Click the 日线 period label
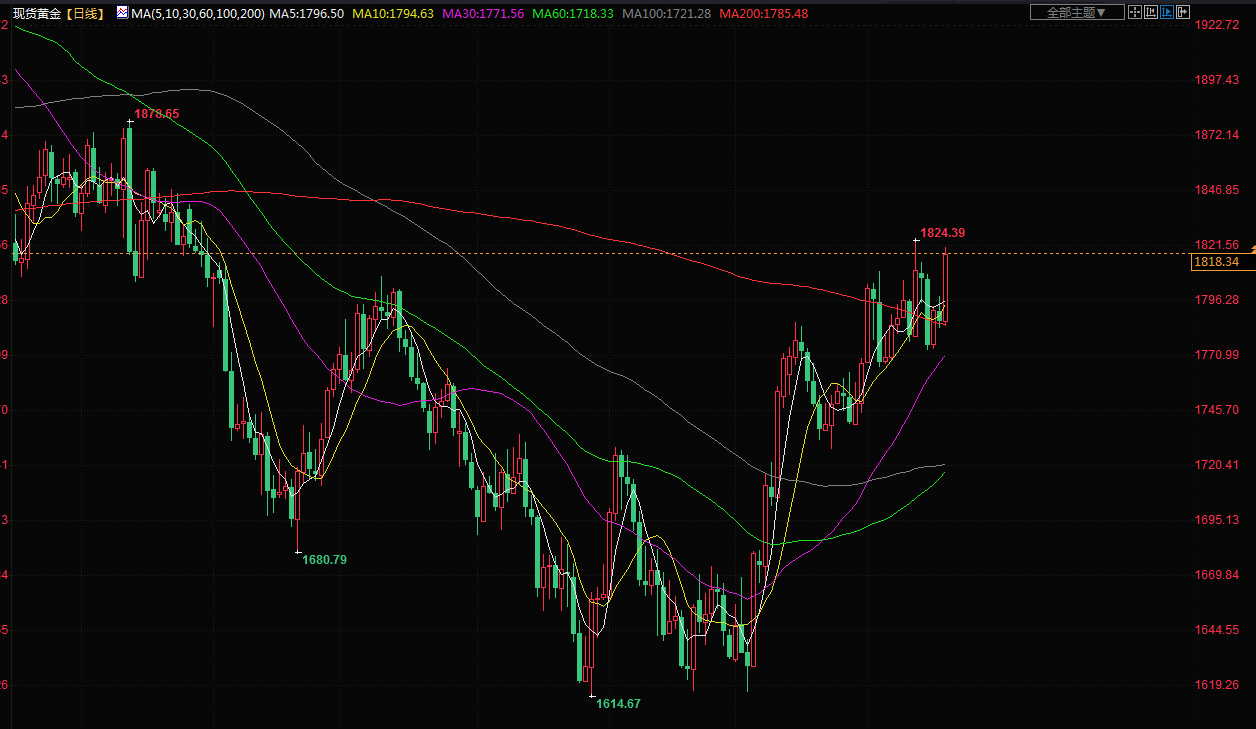Viewport: 1256px width, 729px height. pyautogui.click(x=90, y=13)
